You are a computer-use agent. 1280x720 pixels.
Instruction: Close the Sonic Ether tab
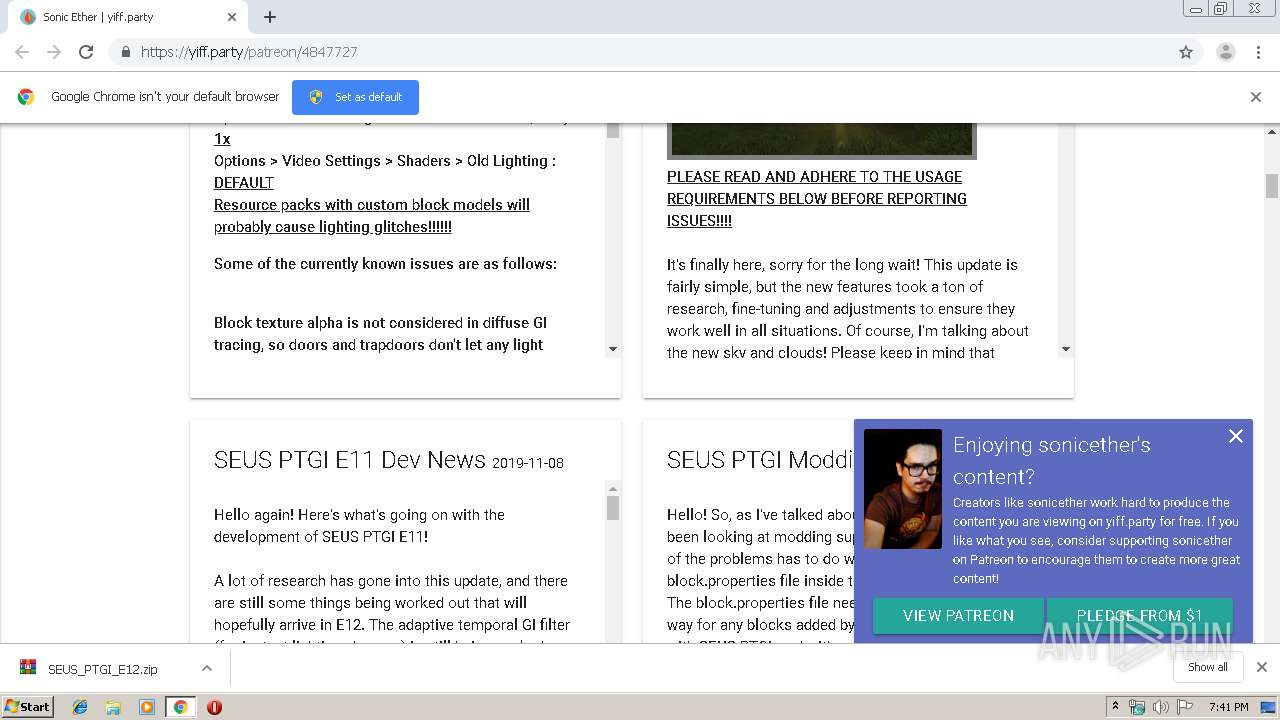(x=232, y=17)
